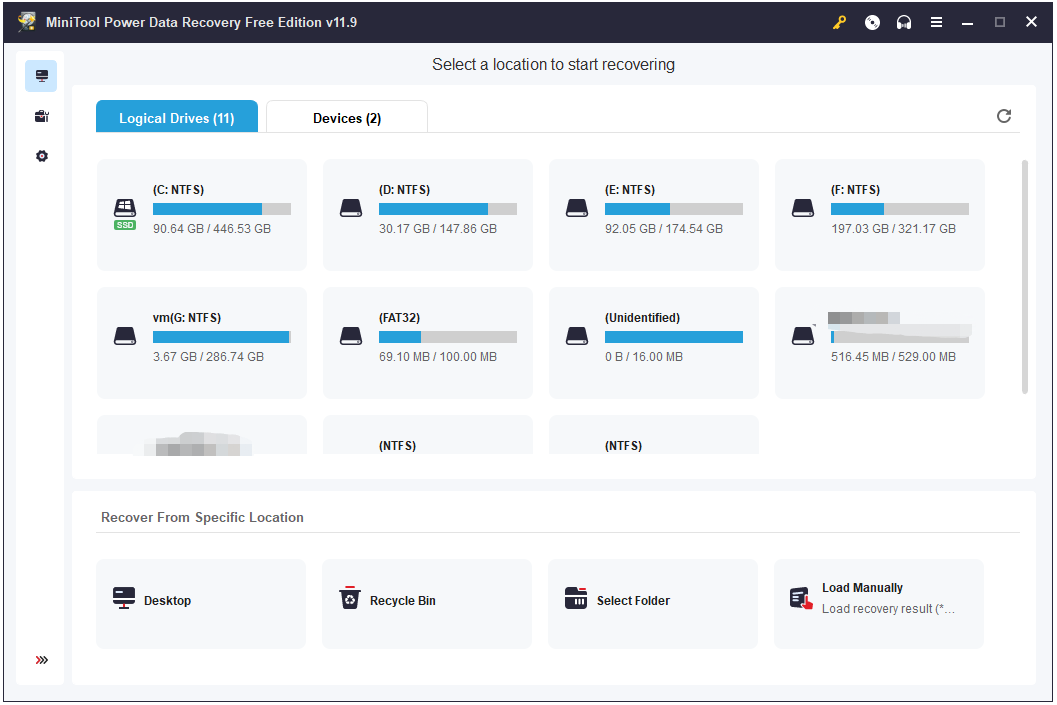The height and width of the screenshot is (705, 1057).
Task: Open the settings gear in sidebar
Action: pyautogui.click(x=42, y=156)
